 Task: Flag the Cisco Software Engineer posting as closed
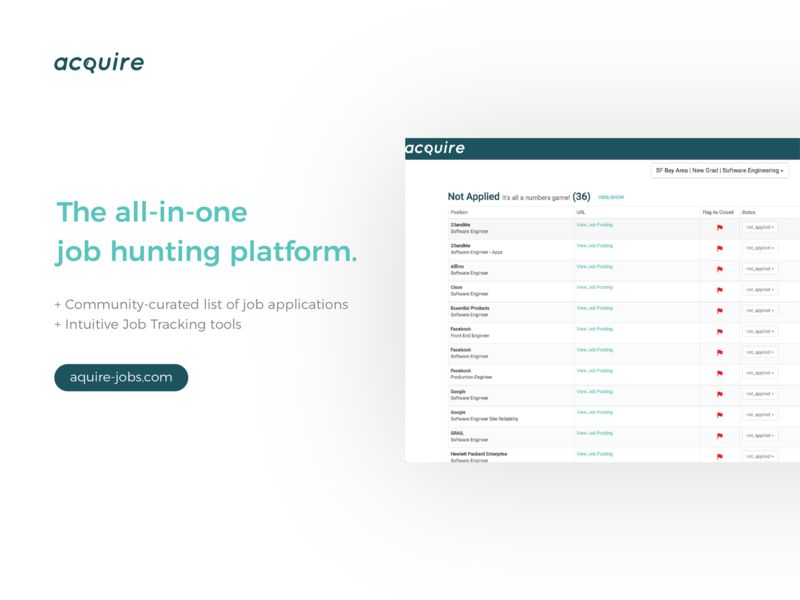719,290
